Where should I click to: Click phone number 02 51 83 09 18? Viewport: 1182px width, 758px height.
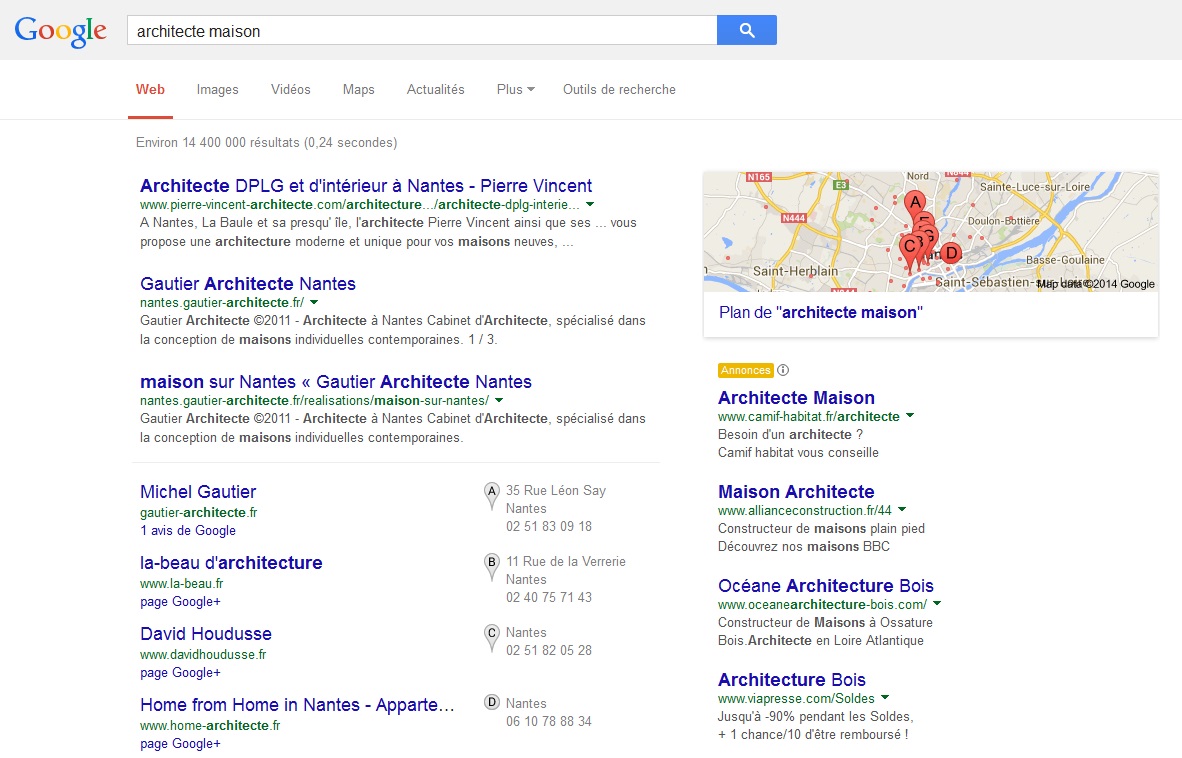tap(549, 527)
